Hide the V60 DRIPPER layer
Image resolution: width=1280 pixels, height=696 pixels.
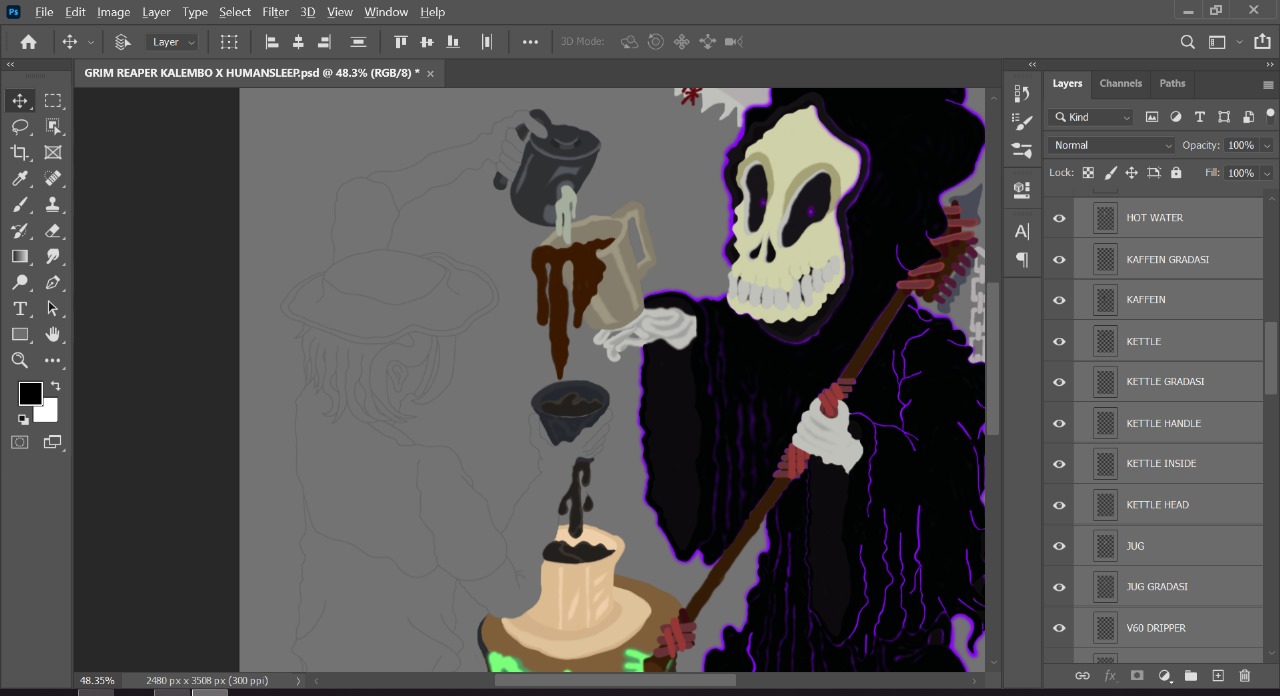click(x=1059, y=628)
